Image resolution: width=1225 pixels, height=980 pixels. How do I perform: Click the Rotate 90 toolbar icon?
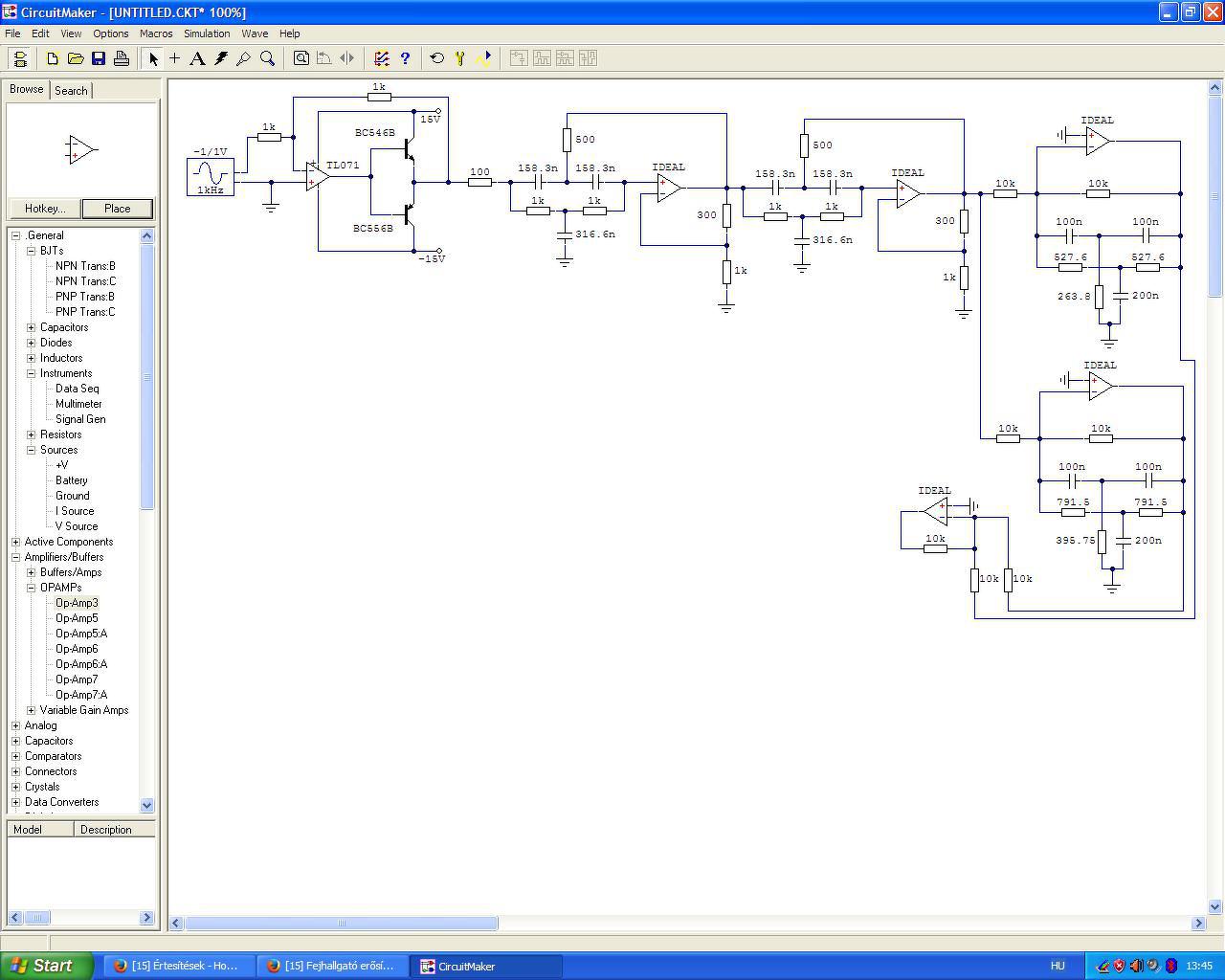[x=324, y=58]
